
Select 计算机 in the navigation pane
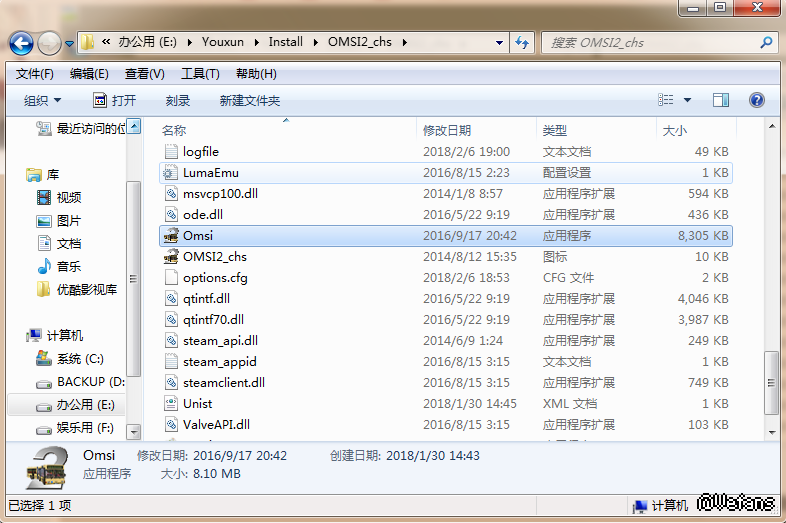55,335
